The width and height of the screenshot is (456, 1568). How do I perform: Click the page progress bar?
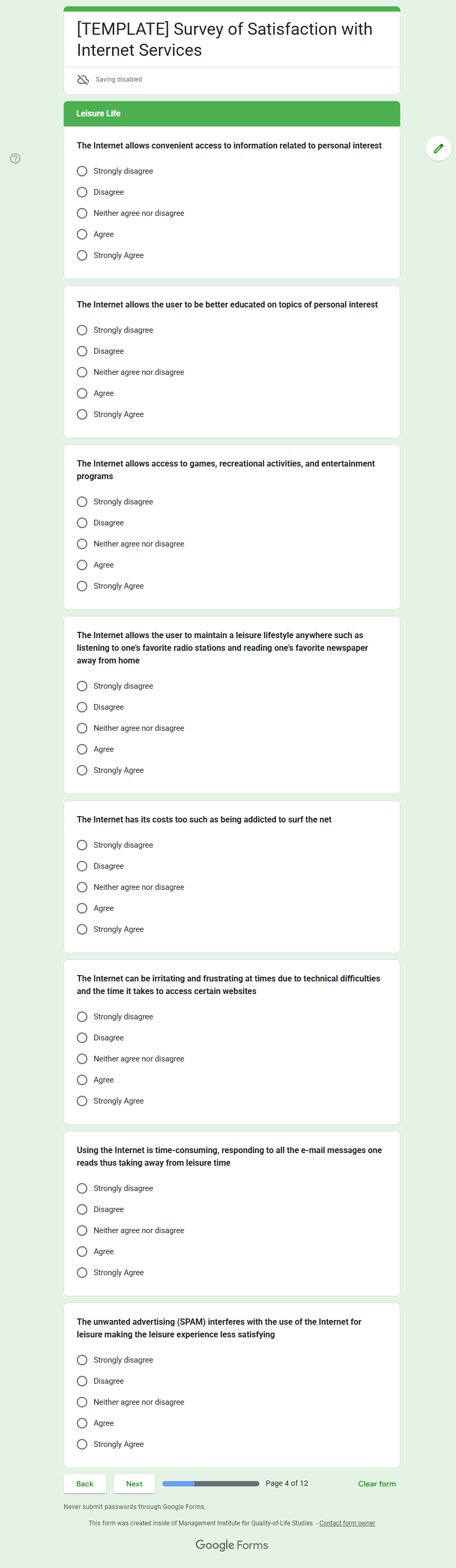[x=210, y=1484]
